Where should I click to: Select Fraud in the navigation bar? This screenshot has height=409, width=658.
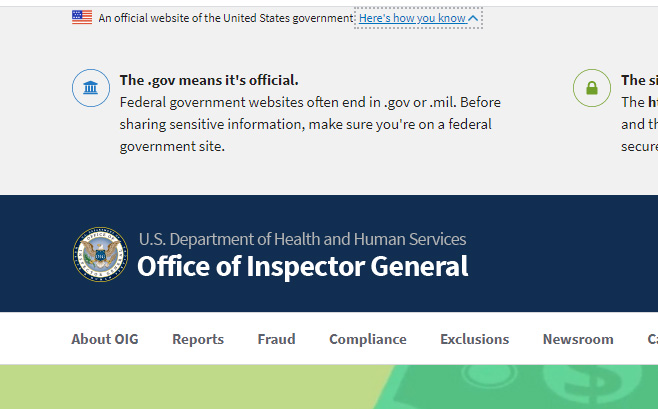pos(276,339)
